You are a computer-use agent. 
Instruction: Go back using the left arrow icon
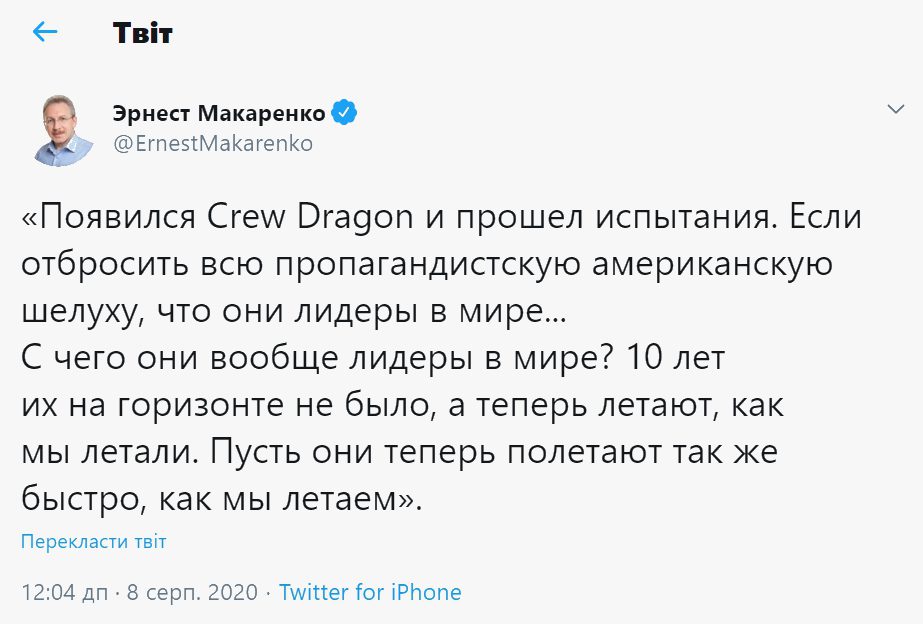tap(45, 33)
